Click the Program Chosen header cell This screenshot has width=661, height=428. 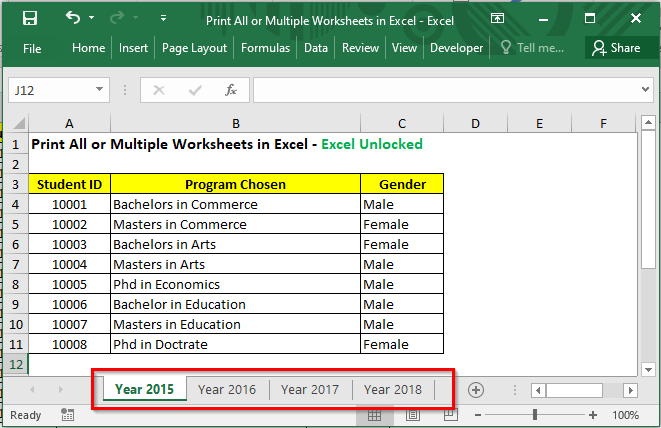pyautogui.click(x=236, y=184)
